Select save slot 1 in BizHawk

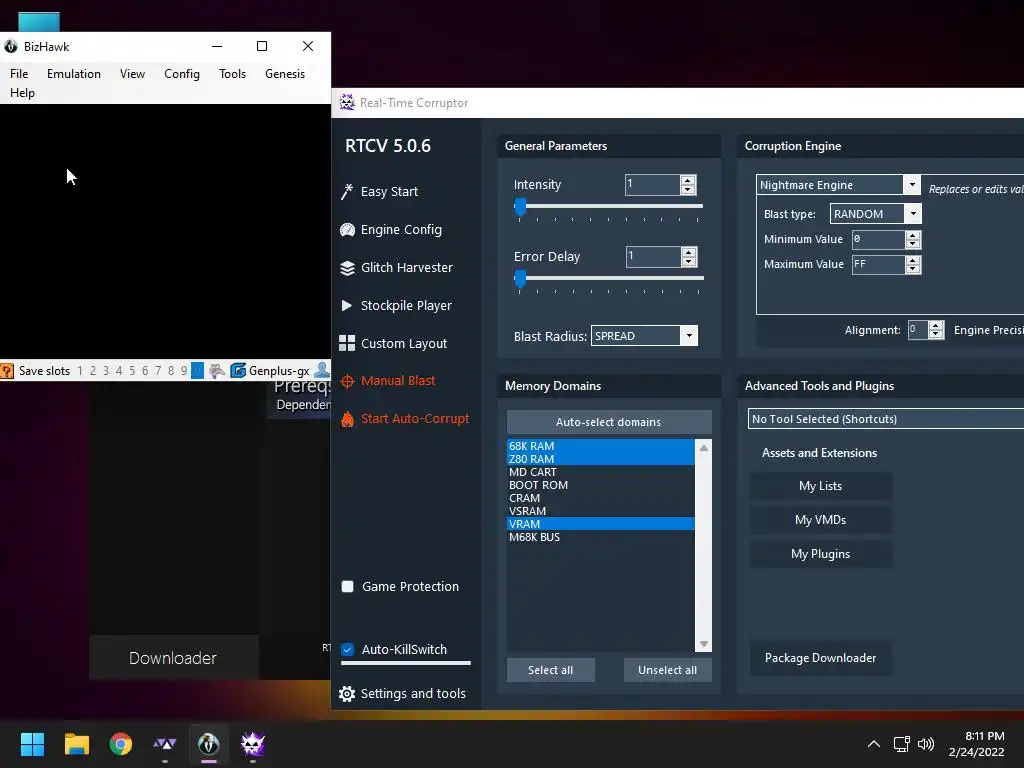click(80, 371)
